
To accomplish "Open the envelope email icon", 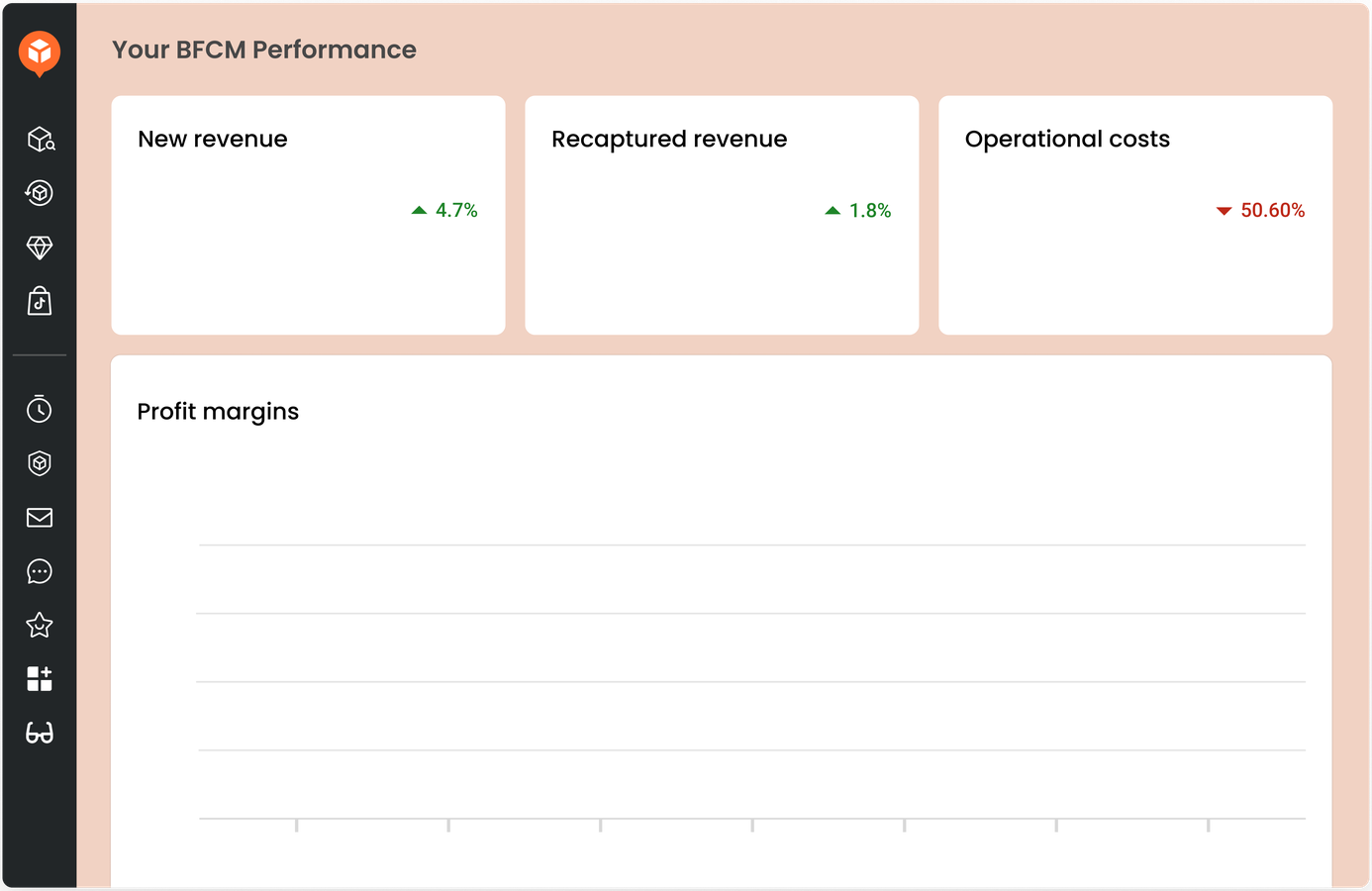I will [40, 518].
